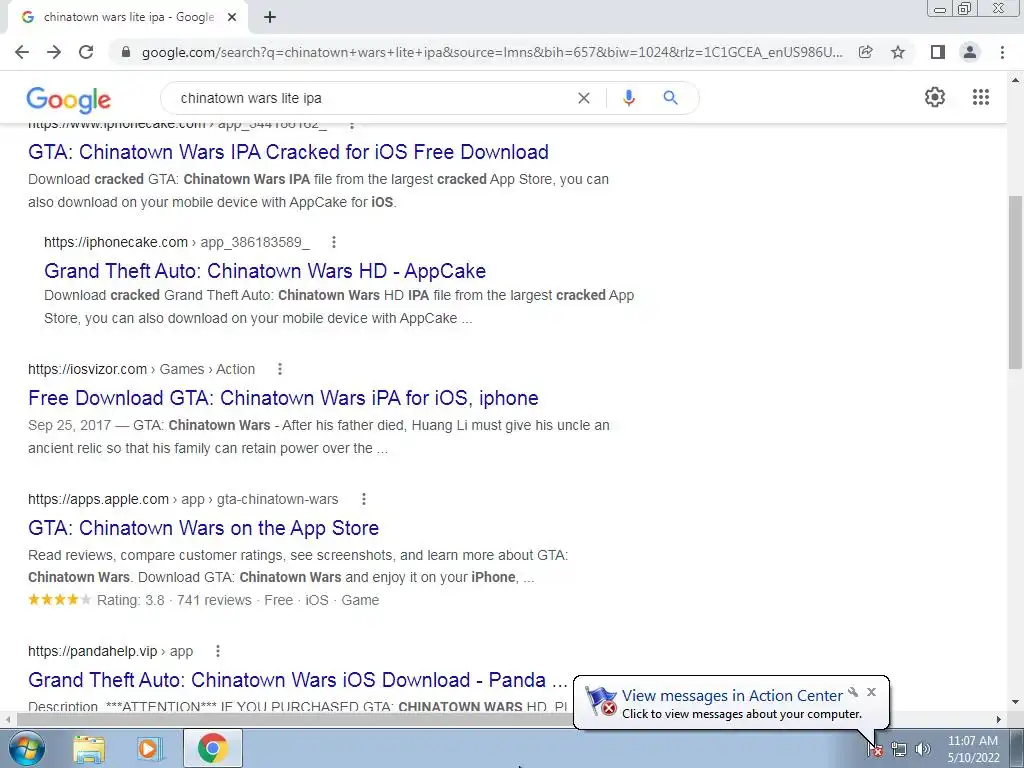Open the Chrome side panel
The height and width of the screenshot is (768, 1024).
click(938, 52)
